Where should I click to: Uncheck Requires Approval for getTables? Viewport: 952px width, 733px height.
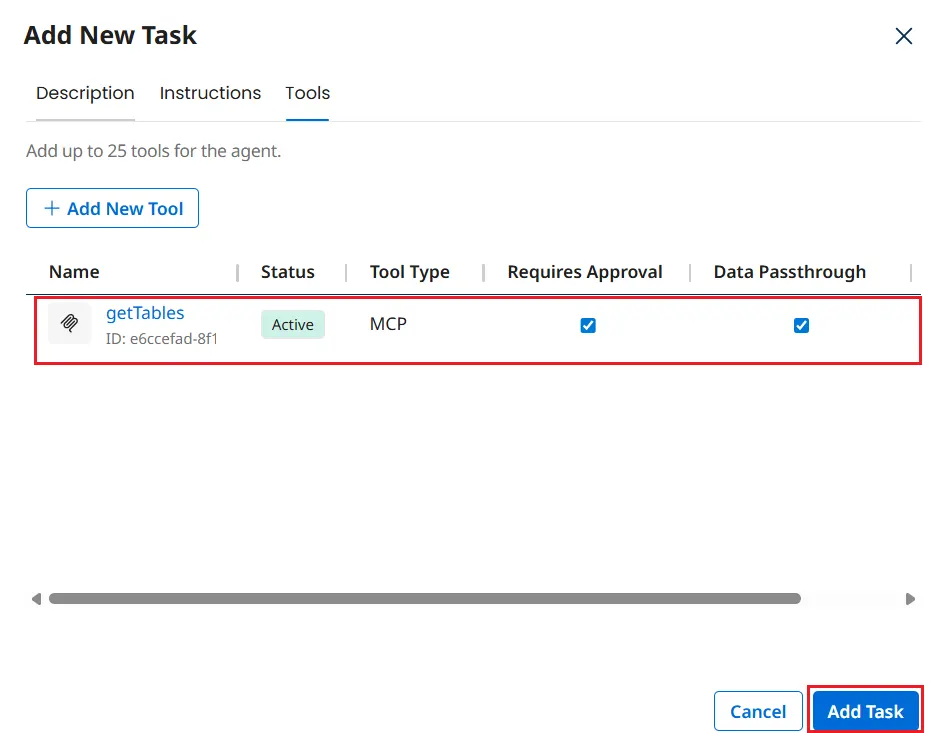point(588,325)
